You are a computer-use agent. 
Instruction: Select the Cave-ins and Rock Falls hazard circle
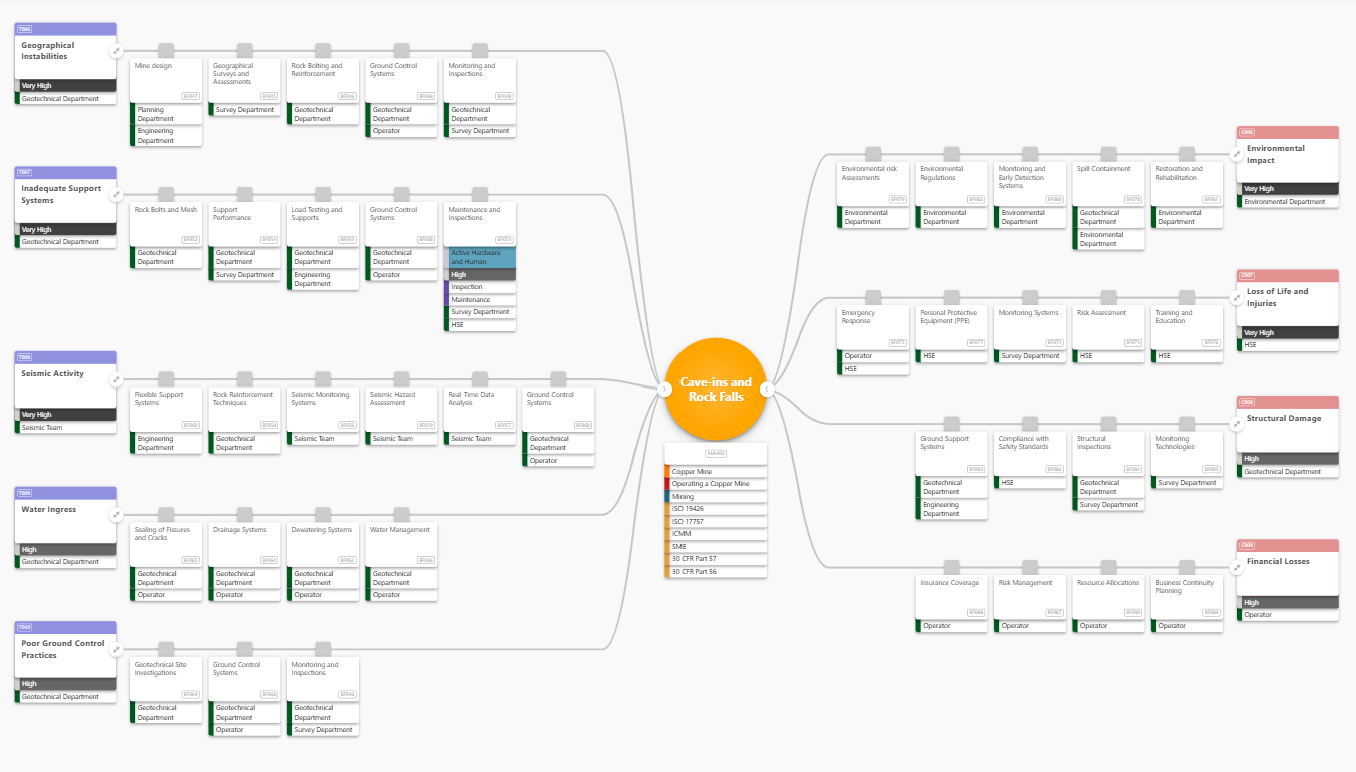click(716, 389)
